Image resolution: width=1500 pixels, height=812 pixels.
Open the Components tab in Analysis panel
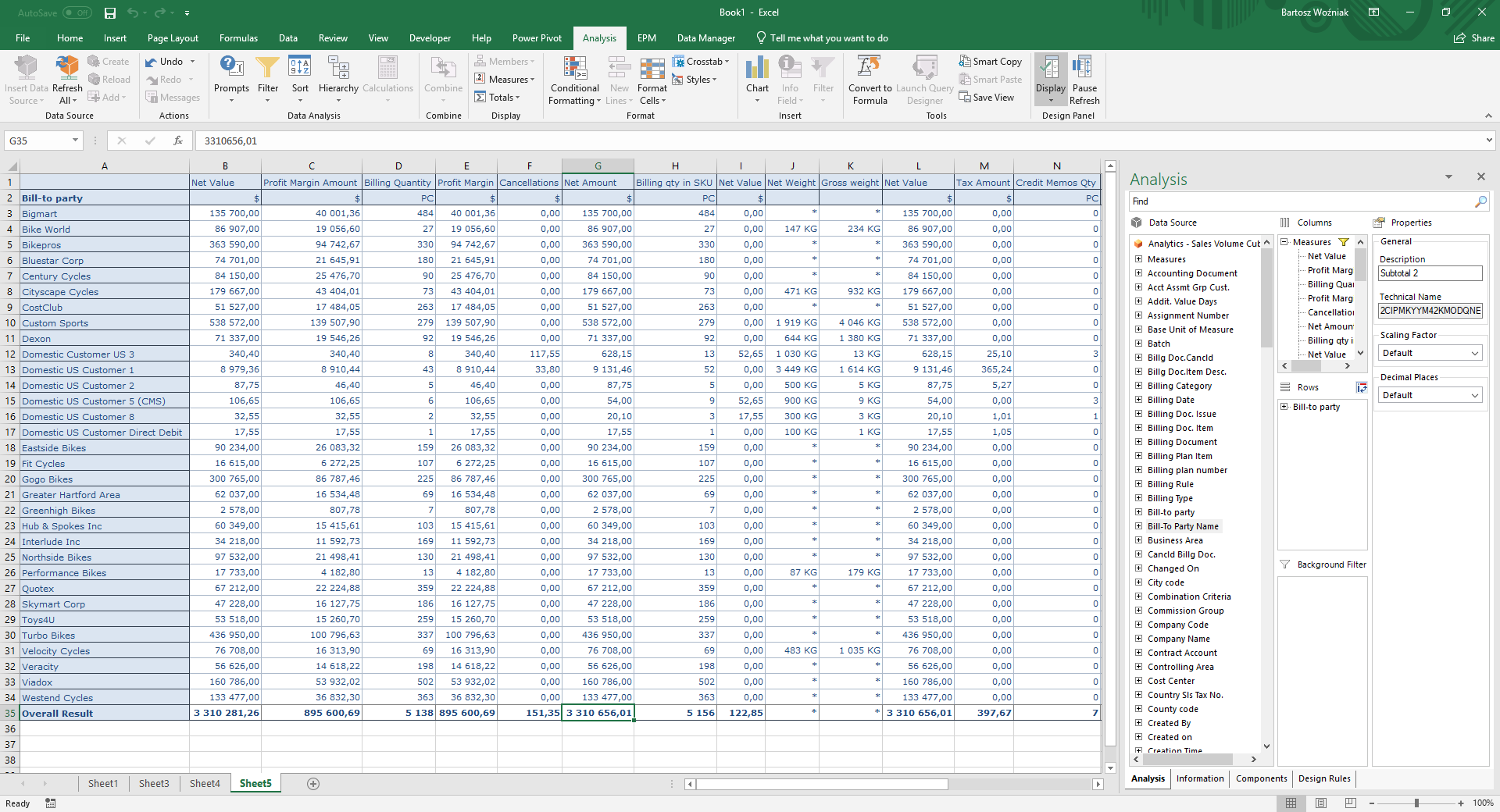pyautogui.click(x=1260, y=778)
